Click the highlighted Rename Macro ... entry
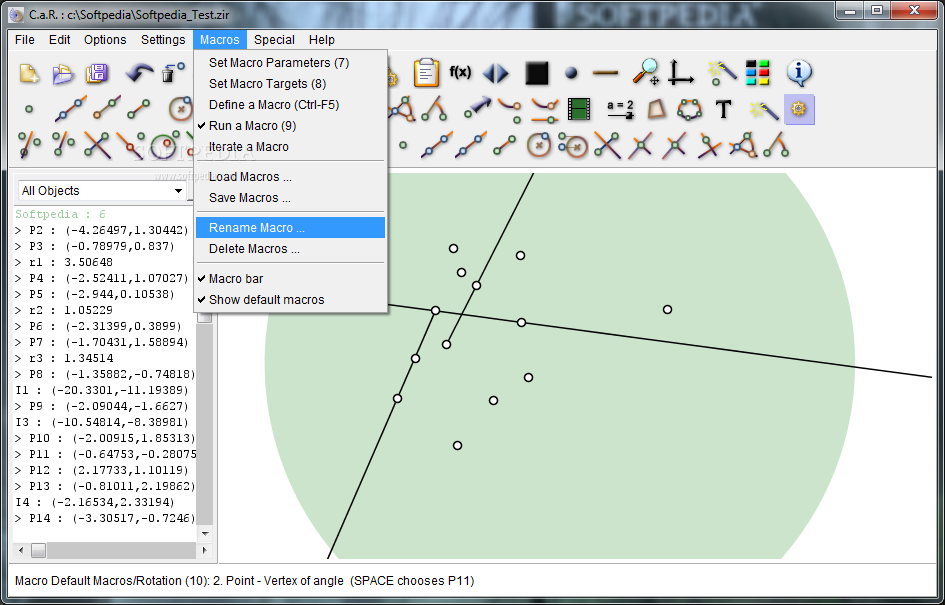Image resolution: width=945 pixels, height=605 pixels. coord(290,228)
